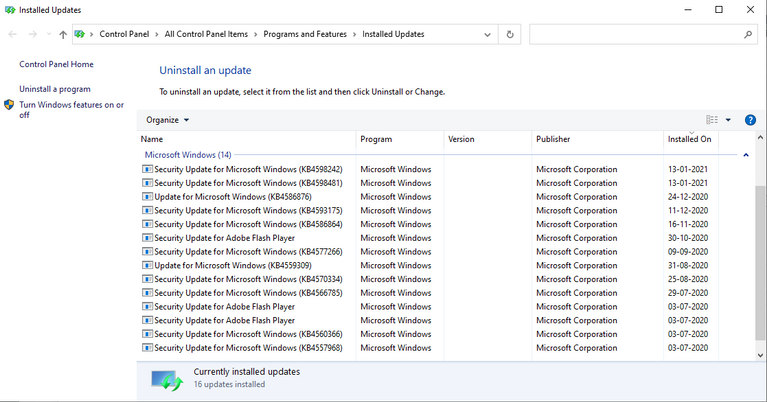
Task: Click the date 09-09-2020 cell
Action: click(688, 251)
